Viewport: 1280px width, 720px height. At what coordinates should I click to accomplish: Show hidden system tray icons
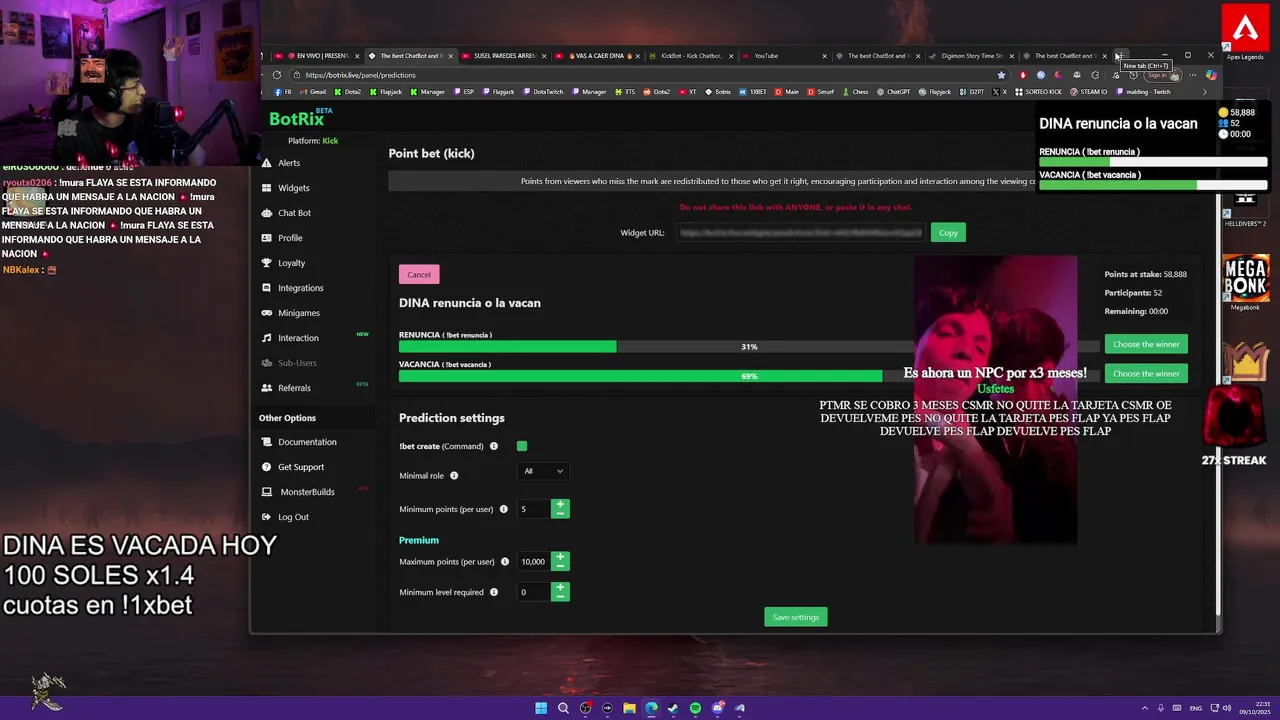(1146, 708)
